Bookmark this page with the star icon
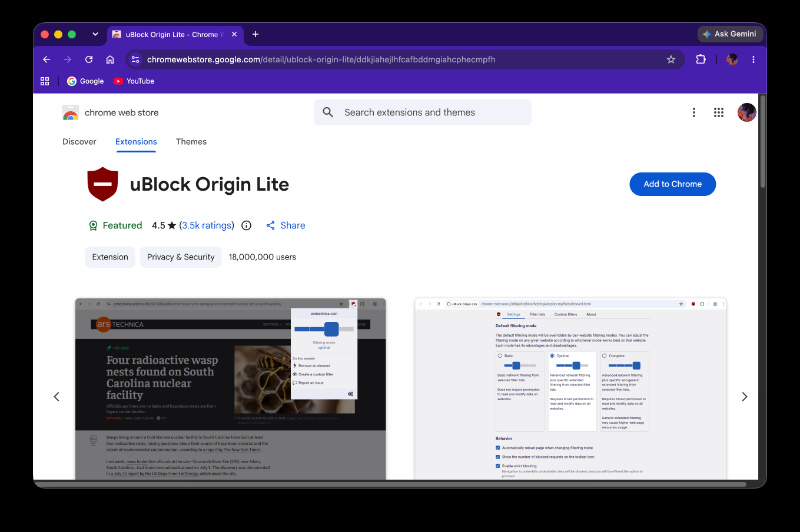This screenshot has width=800, height=532. pos(671,60)
